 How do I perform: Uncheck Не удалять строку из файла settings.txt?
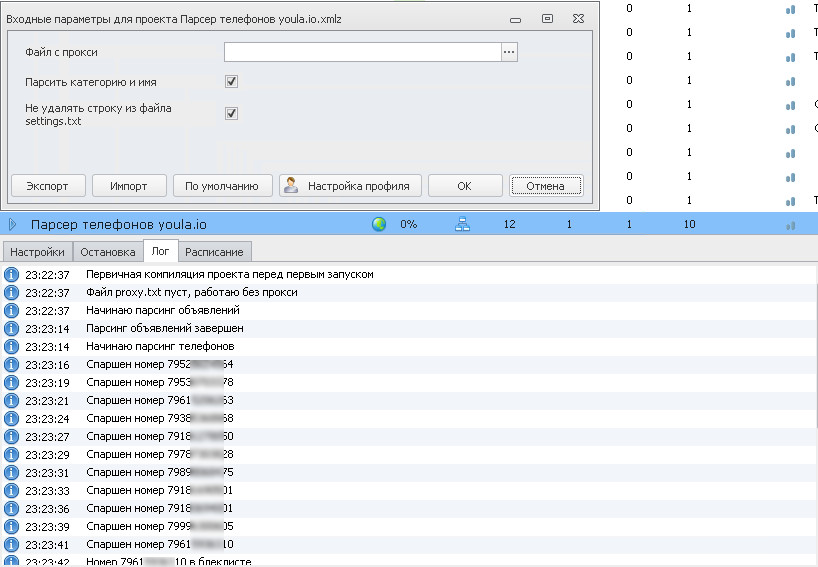coord(231,113)
